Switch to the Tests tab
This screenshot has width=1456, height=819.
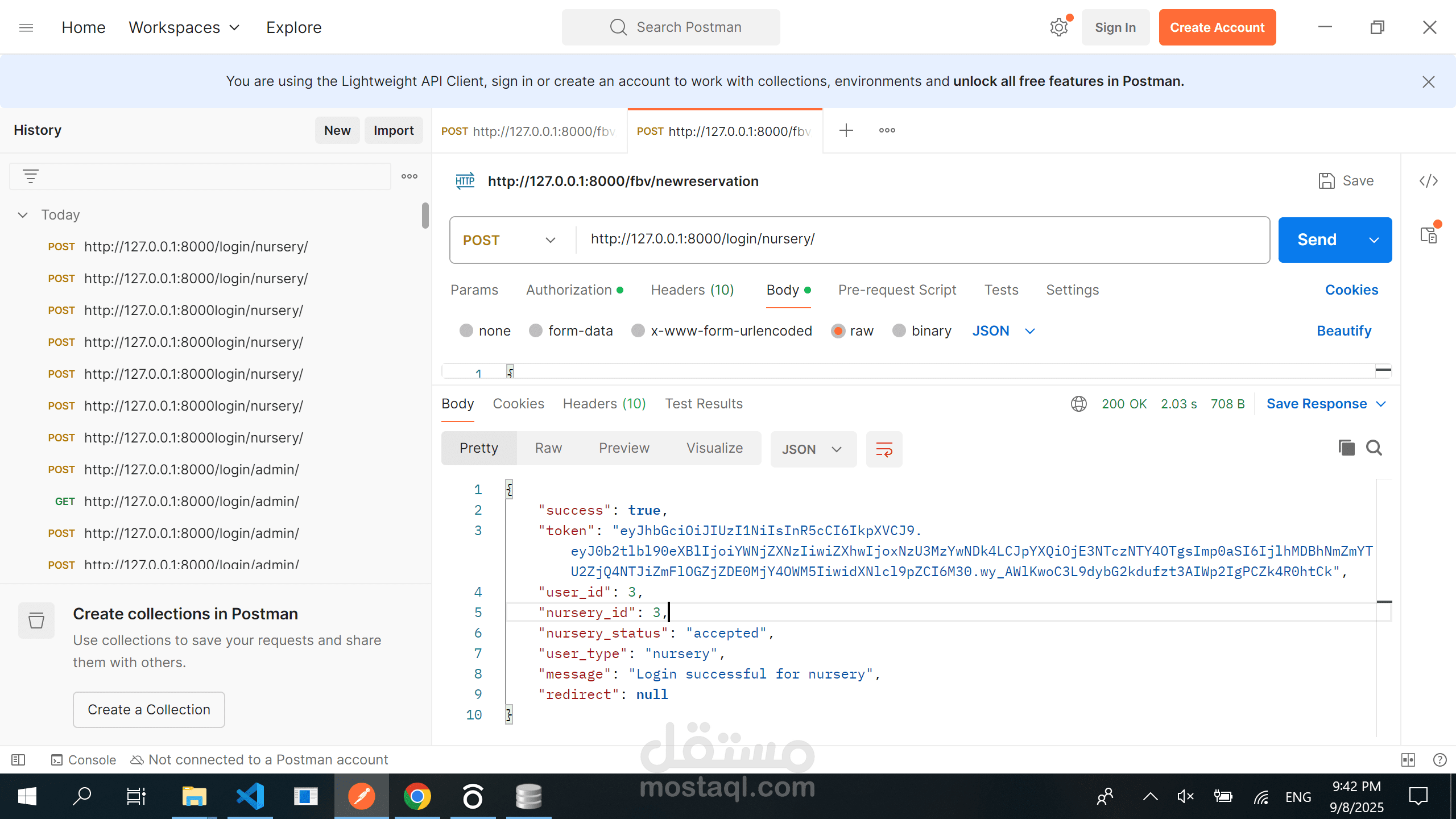pyautogui.click(x=1001, y=290)
